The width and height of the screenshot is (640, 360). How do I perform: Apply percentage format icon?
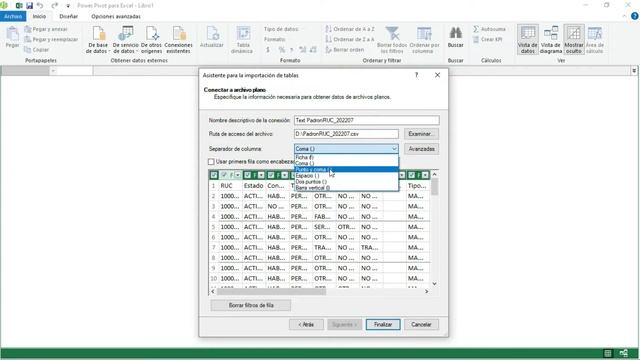click(282, 50)
